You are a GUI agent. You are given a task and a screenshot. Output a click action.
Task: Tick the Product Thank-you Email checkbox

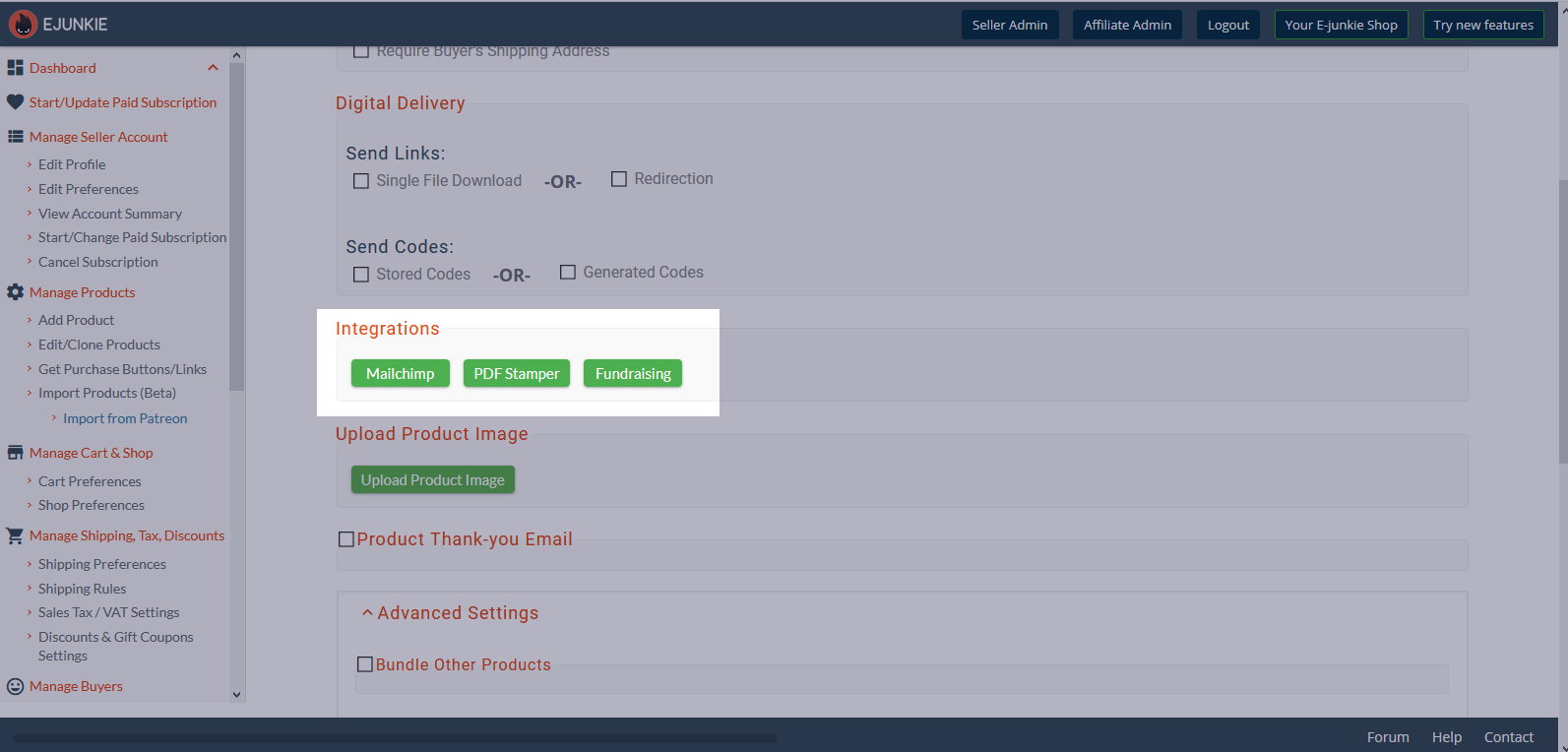pyautogui.click(x=346, y=539)
